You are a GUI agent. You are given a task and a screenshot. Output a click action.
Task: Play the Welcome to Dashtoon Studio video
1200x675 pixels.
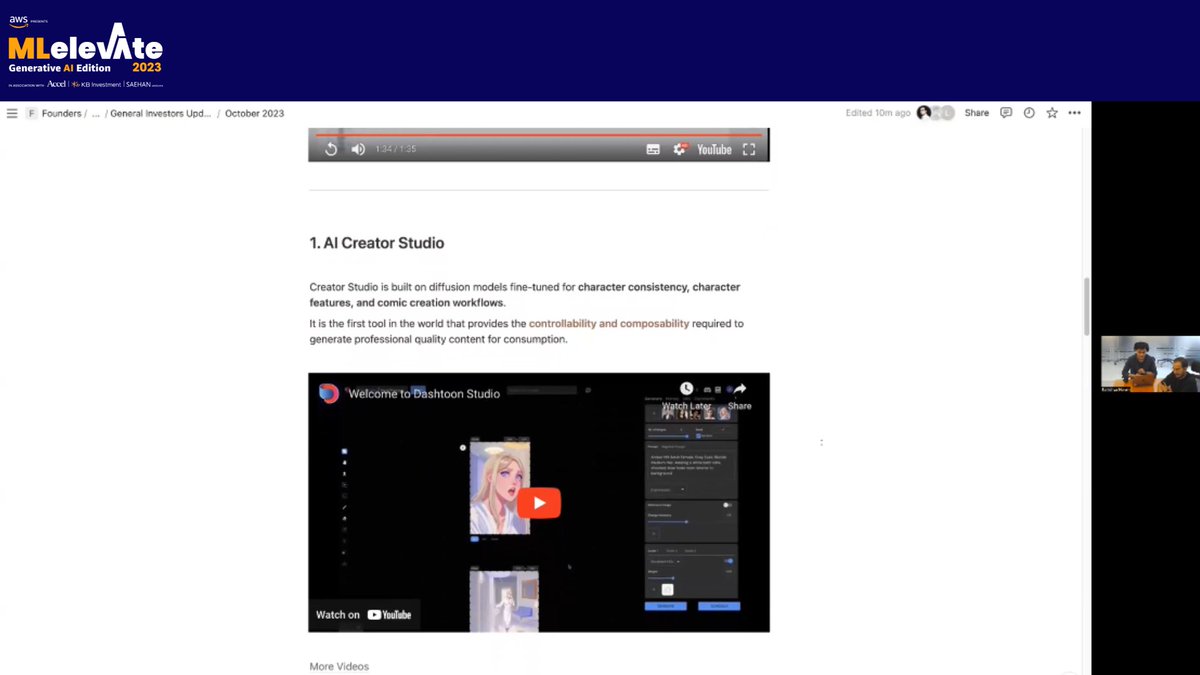pyautogui.click(x=539, y=503)
